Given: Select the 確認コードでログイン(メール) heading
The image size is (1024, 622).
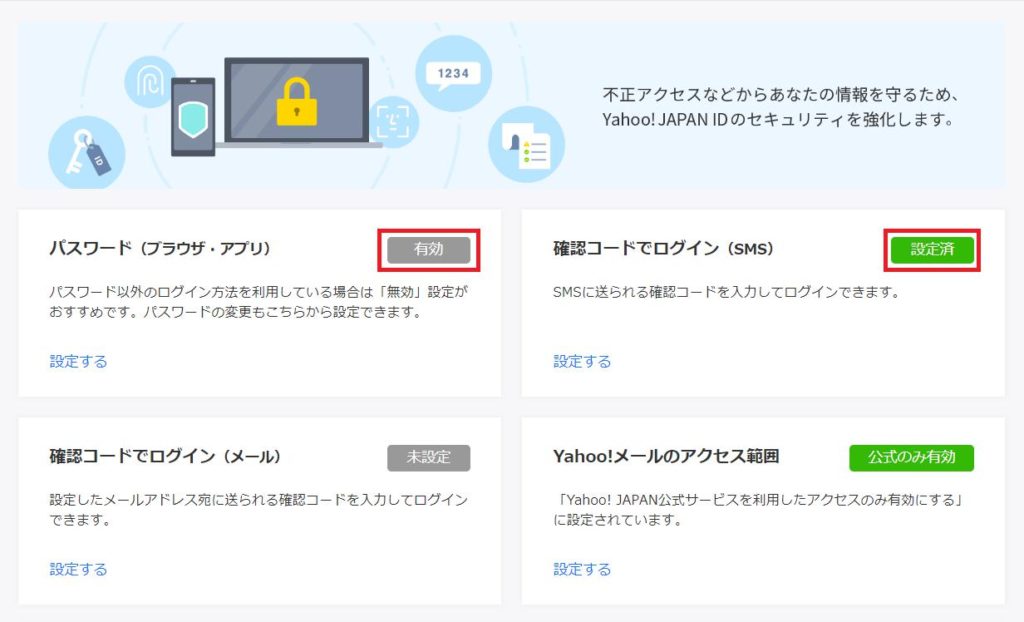Looking at the screenshot, I should 165,456.
